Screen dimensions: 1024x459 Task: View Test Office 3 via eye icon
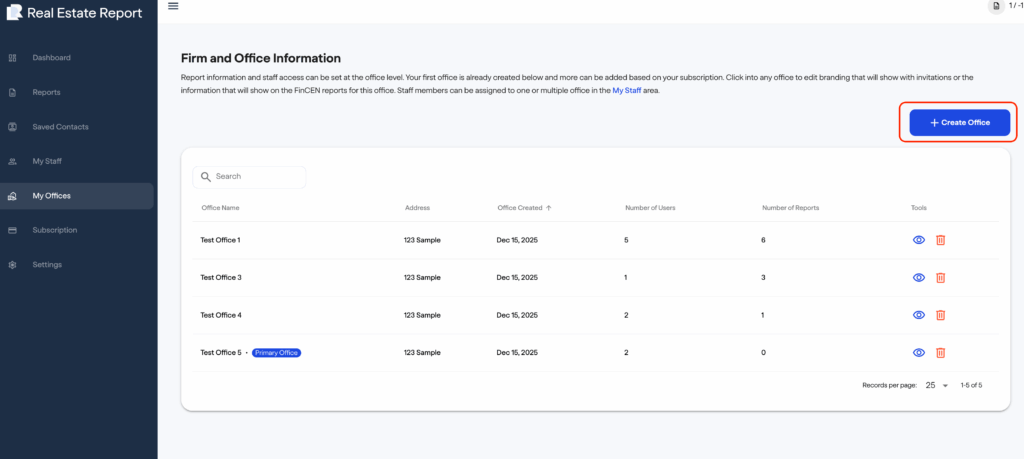(x=918, y=277)
